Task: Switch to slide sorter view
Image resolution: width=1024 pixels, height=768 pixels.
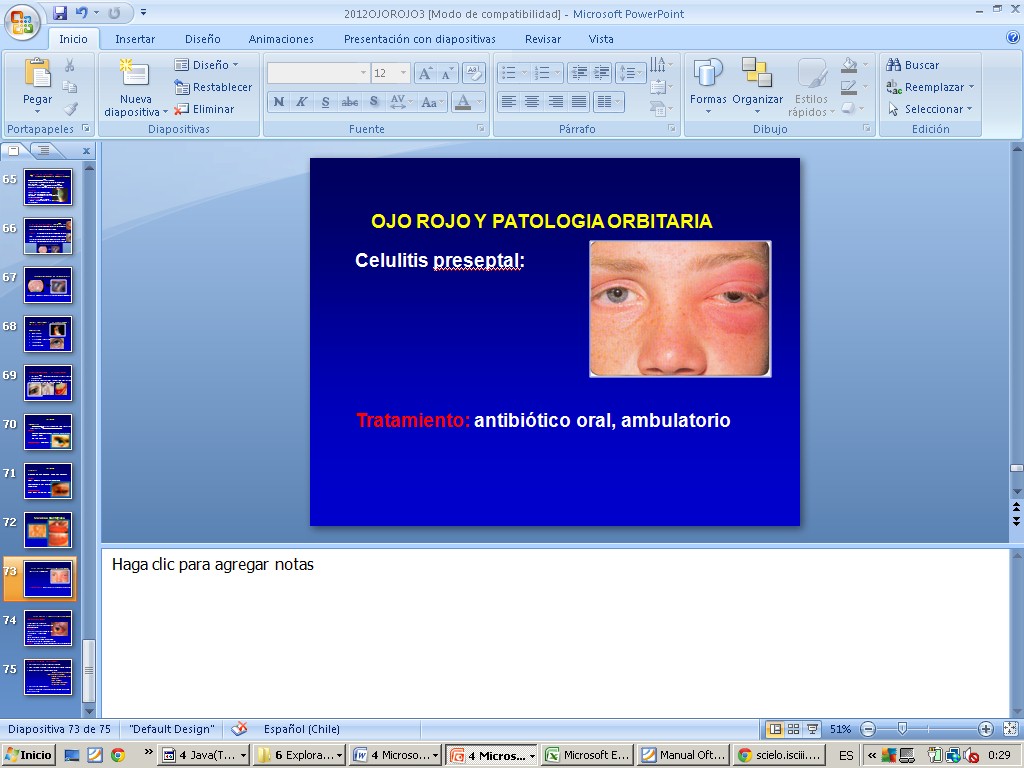Action: coord(793,729)
